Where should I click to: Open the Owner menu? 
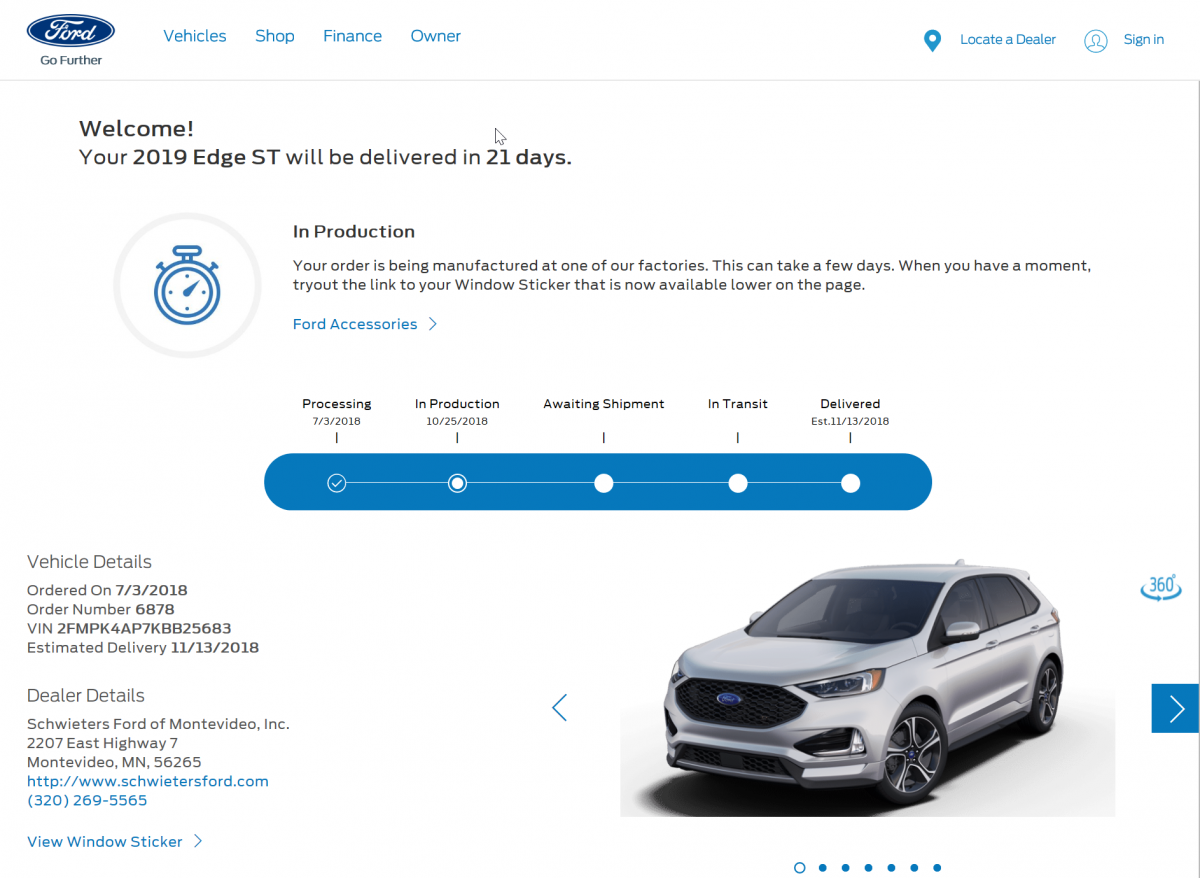click(436, 36)
